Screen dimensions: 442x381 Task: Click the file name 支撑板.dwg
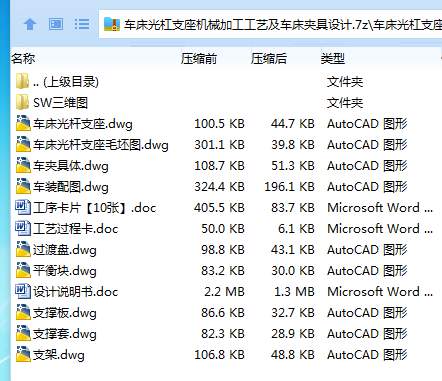coord(65,313)
